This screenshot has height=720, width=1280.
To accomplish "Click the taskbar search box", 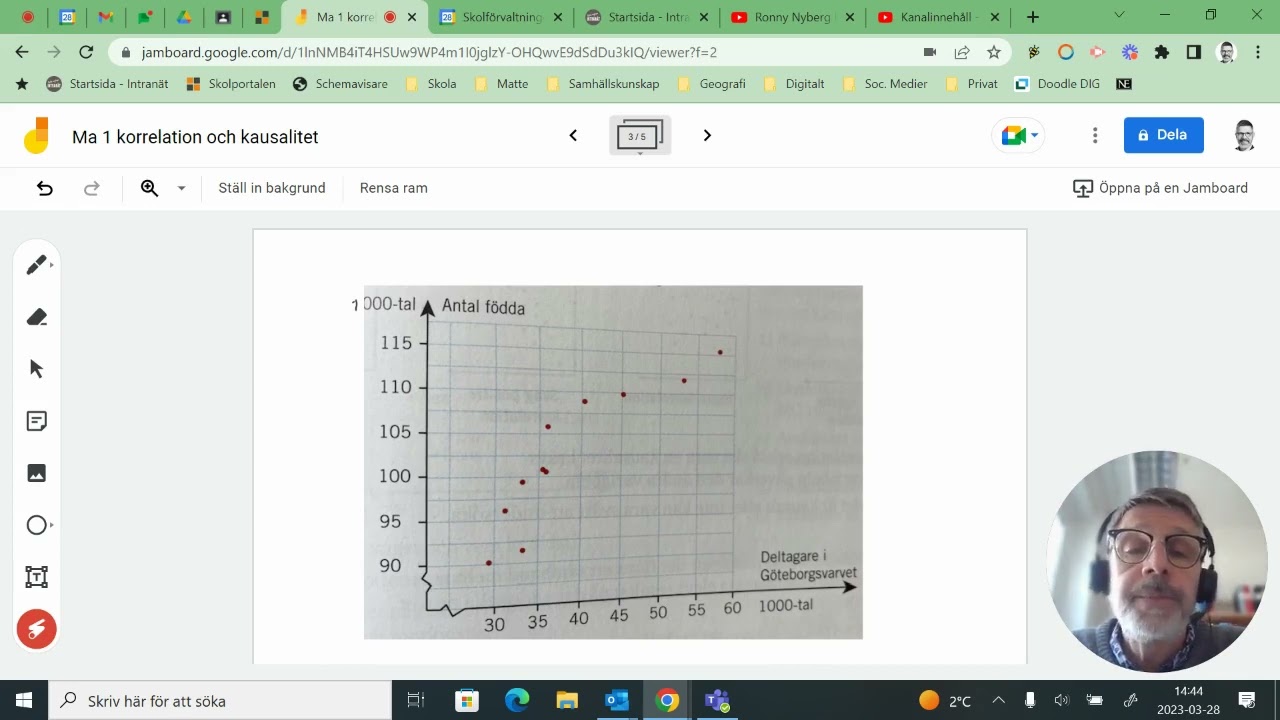I will coord(220,700).
